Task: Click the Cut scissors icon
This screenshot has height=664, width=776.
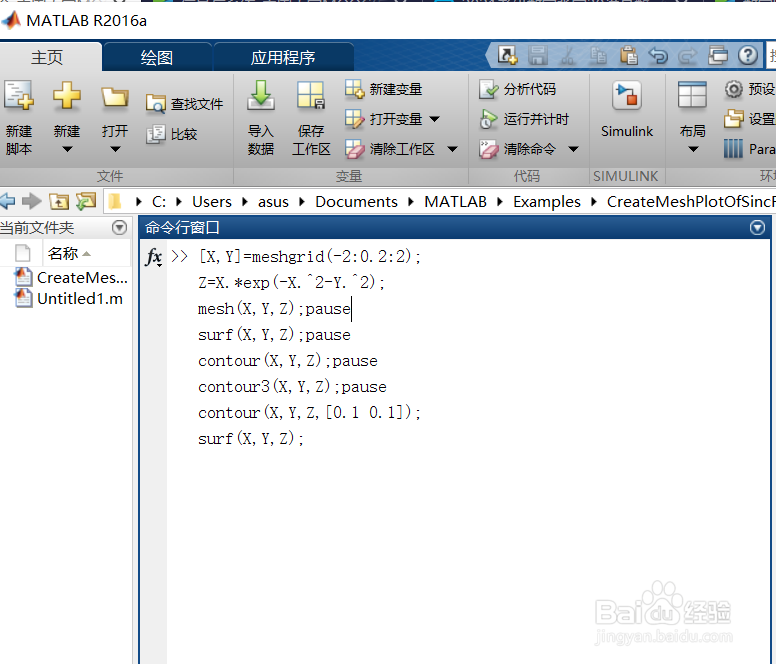Action: pos(568,55)
